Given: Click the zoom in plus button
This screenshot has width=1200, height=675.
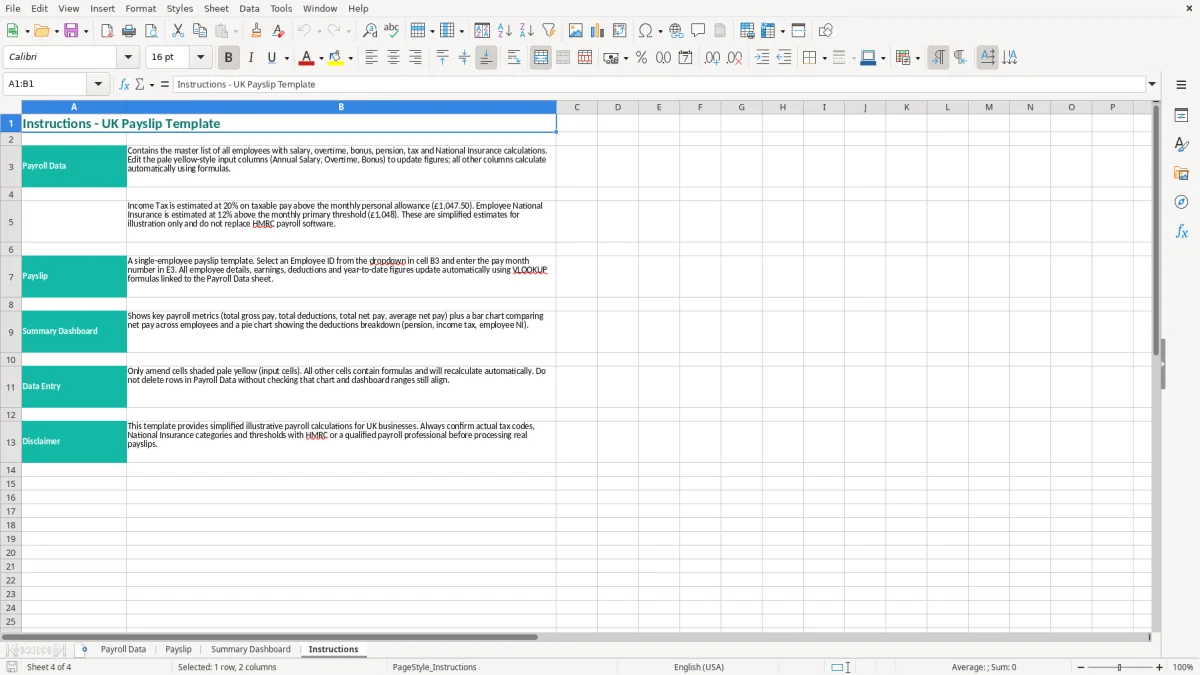Looking at the screenshot, I should tap(1160, 667).
